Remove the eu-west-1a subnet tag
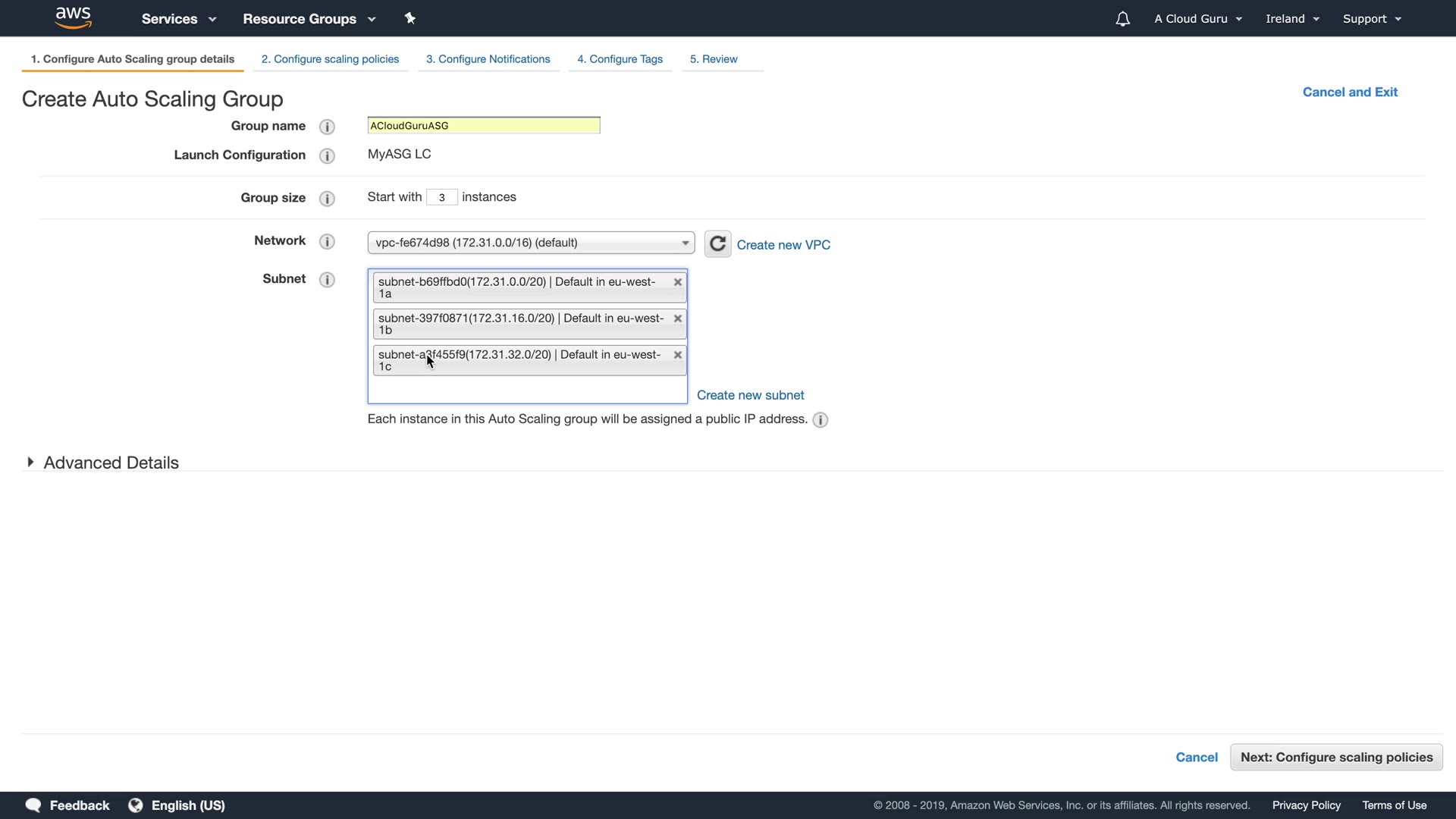 pyautogui.click(x=678, y=282)
